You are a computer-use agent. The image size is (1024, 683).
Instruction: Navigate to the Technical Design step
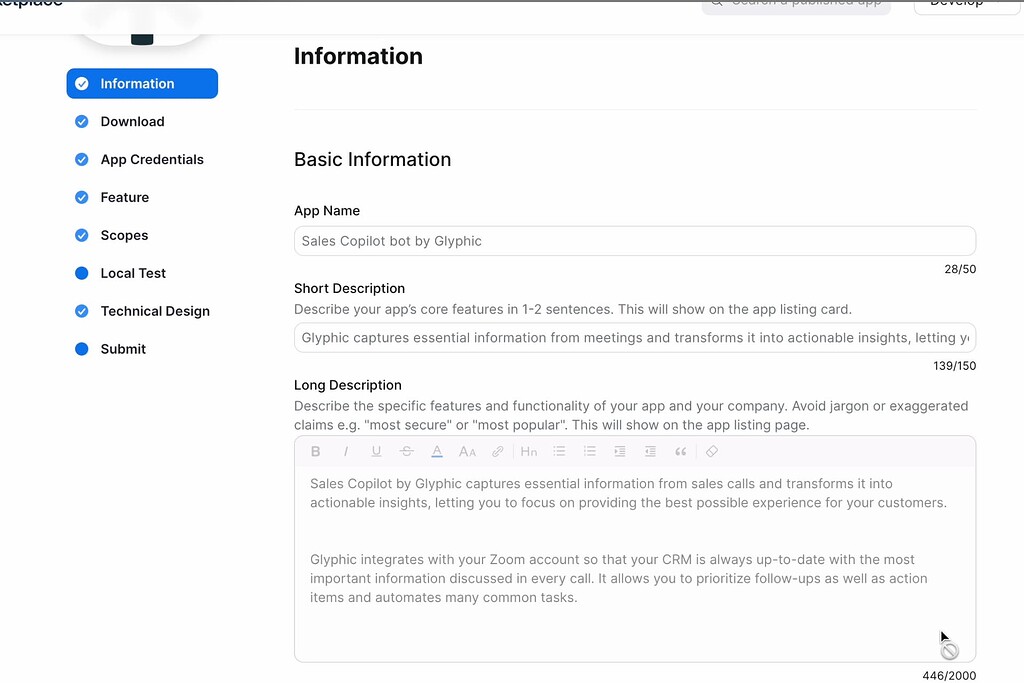point(155,311)
